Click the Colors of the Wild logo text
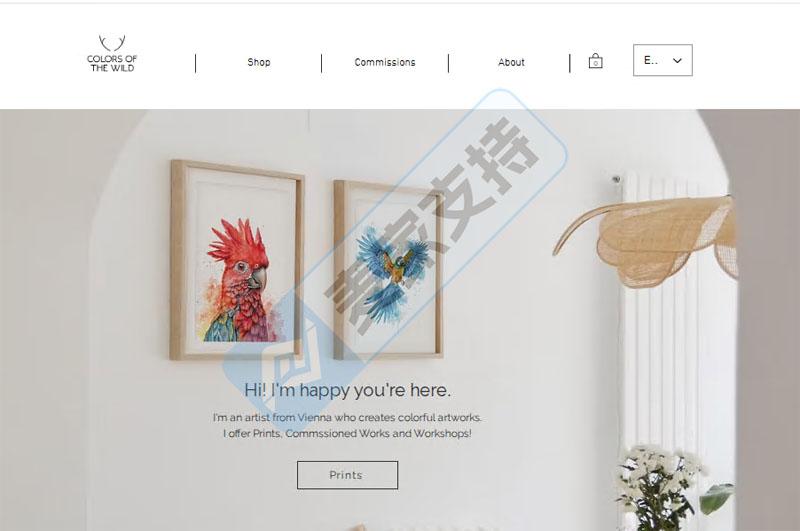Screen dimensions: 800x531 112,63
